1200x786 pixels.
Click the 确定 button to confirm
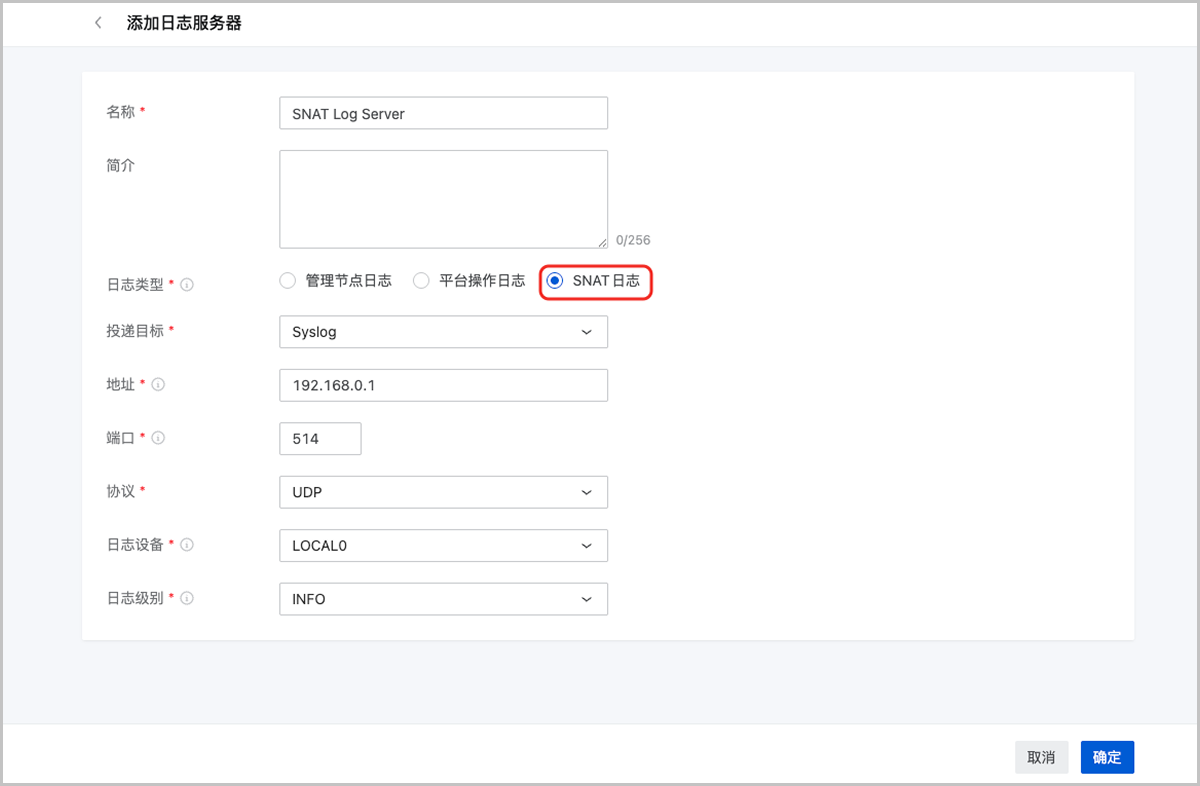click(1107, 757)
